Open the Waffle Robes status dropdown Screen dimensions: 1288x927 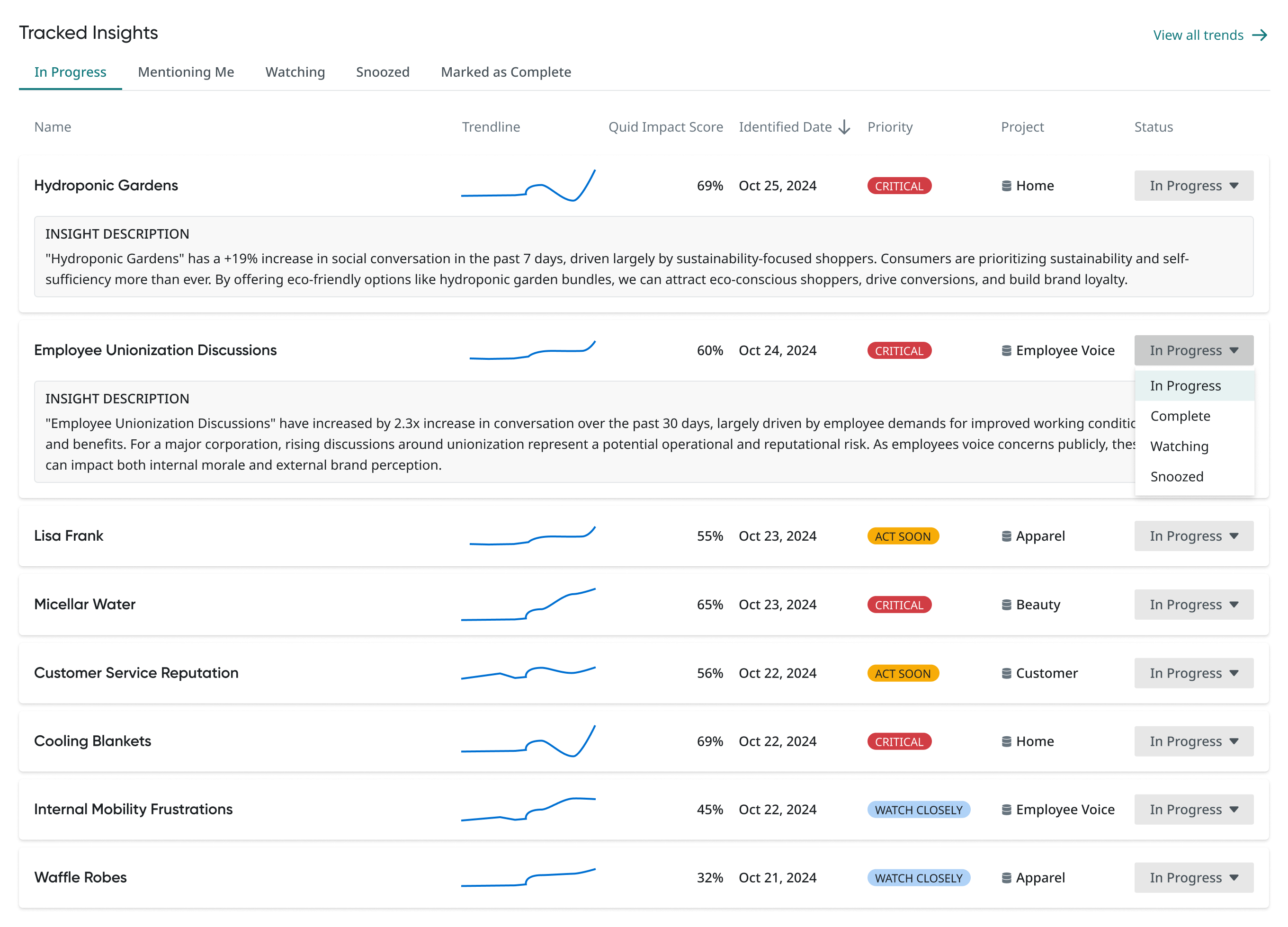coord(1193,878)
